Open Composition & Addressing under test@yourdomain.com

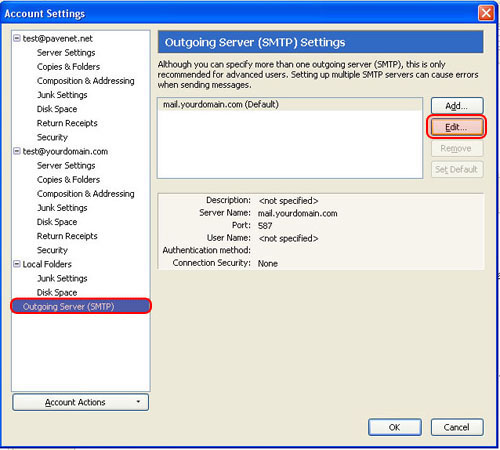[86, 194]
